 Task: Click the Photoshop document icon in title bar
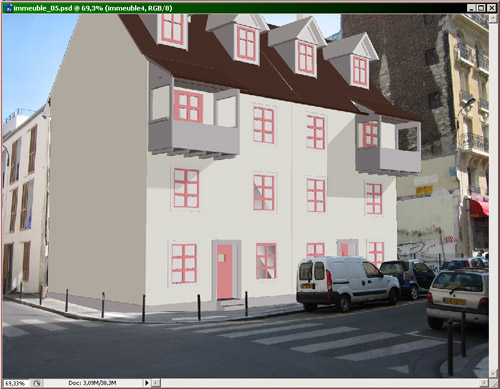(x=8, y=8)
